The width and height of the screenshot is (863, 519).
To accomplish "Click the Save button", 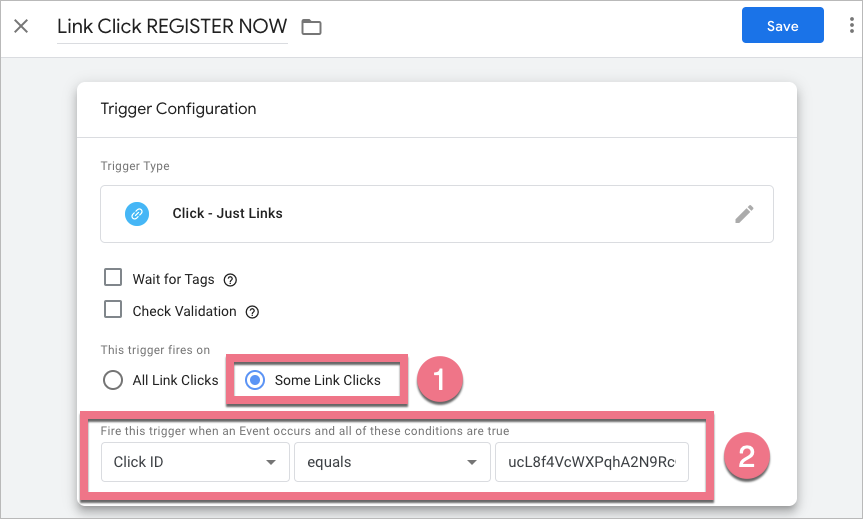I will click(782, 26).
